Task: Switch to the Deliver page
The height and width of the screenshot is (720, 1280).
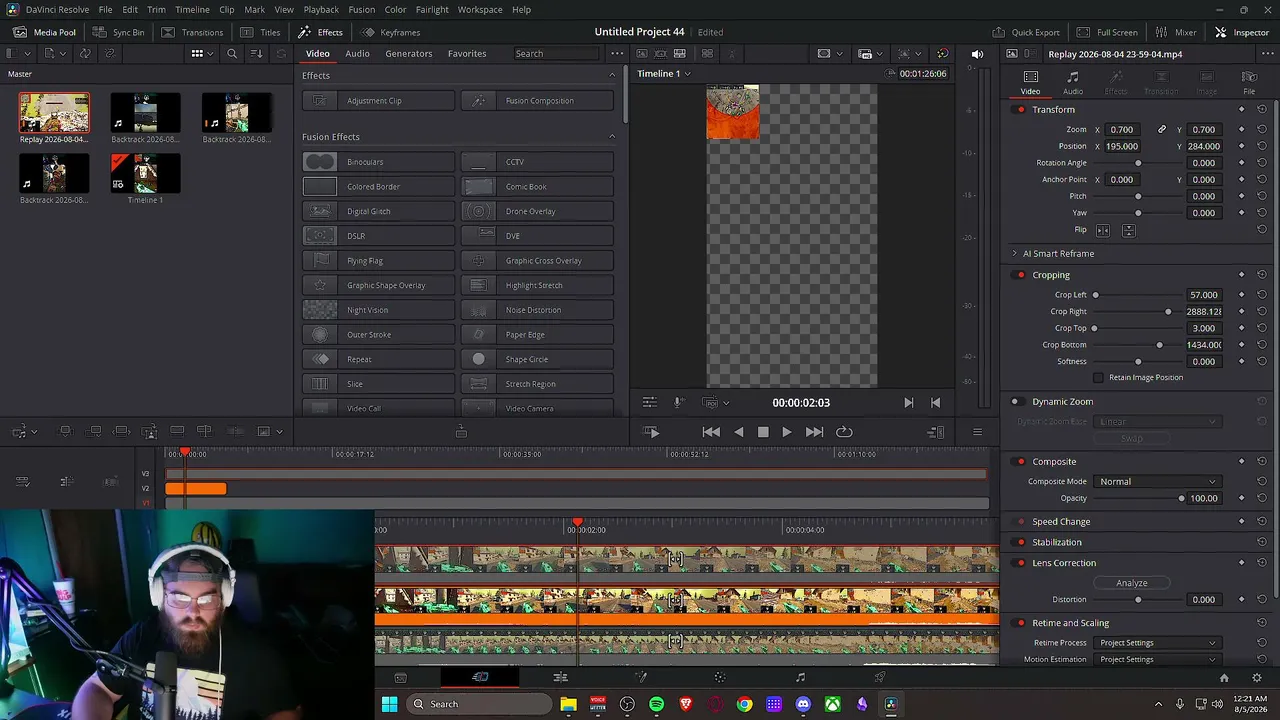Action: pos(880,678)
